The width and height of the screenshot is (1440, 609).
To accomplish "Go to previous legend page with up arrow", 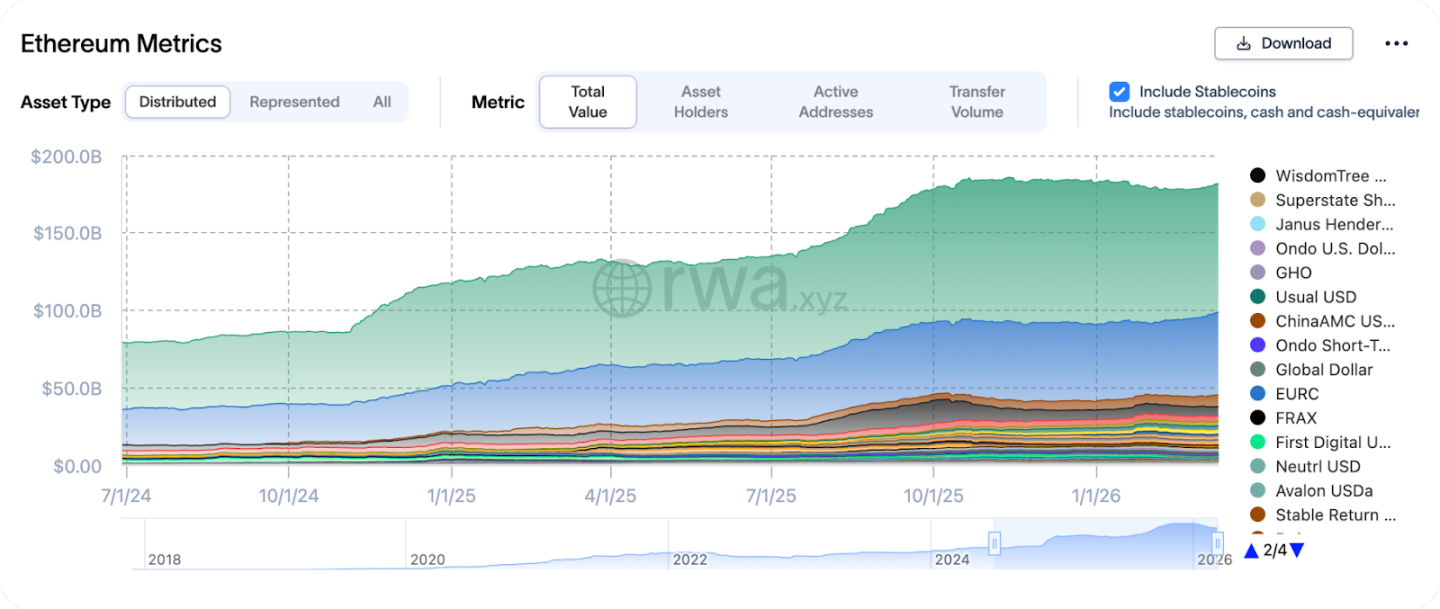I will [x=1251, y=551].
